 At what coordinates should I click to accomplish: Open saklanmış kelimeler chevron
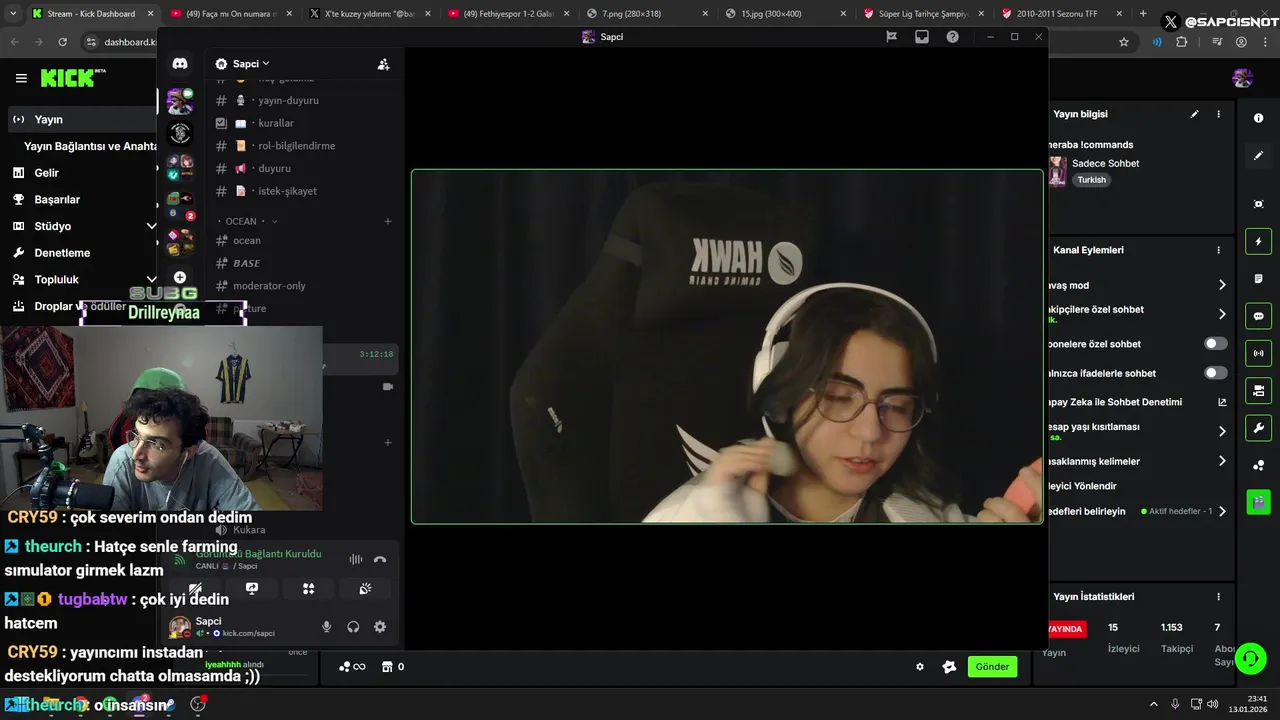1222,461
